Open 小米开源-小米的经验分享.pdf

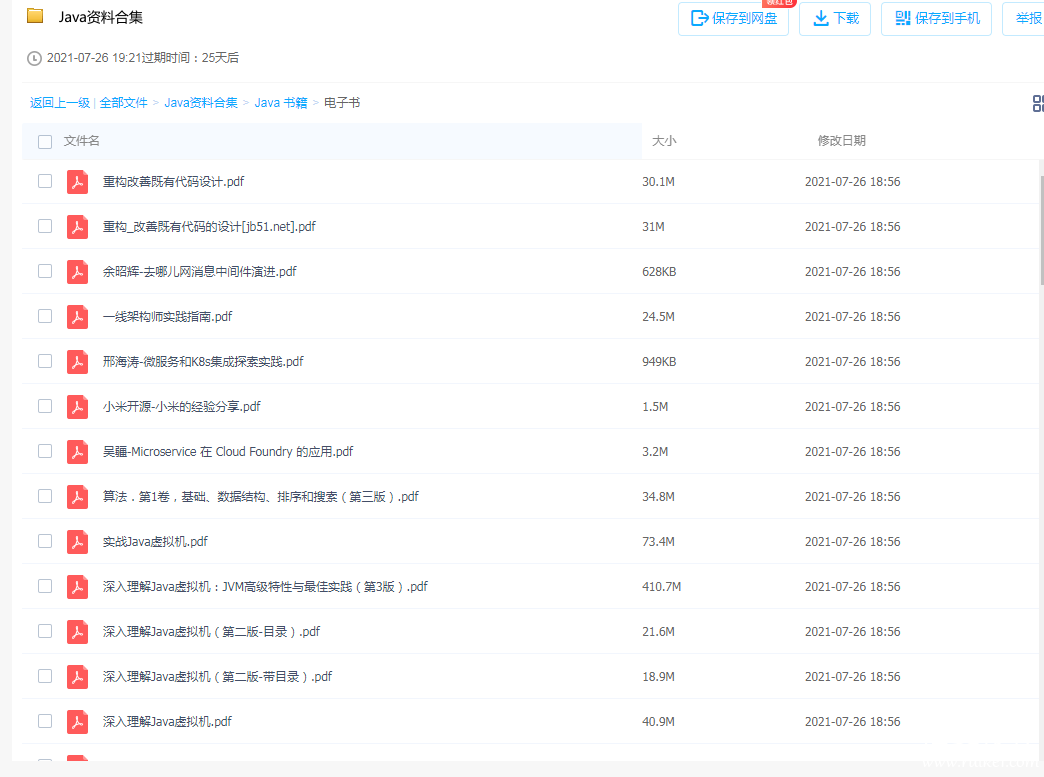(182, 407)
